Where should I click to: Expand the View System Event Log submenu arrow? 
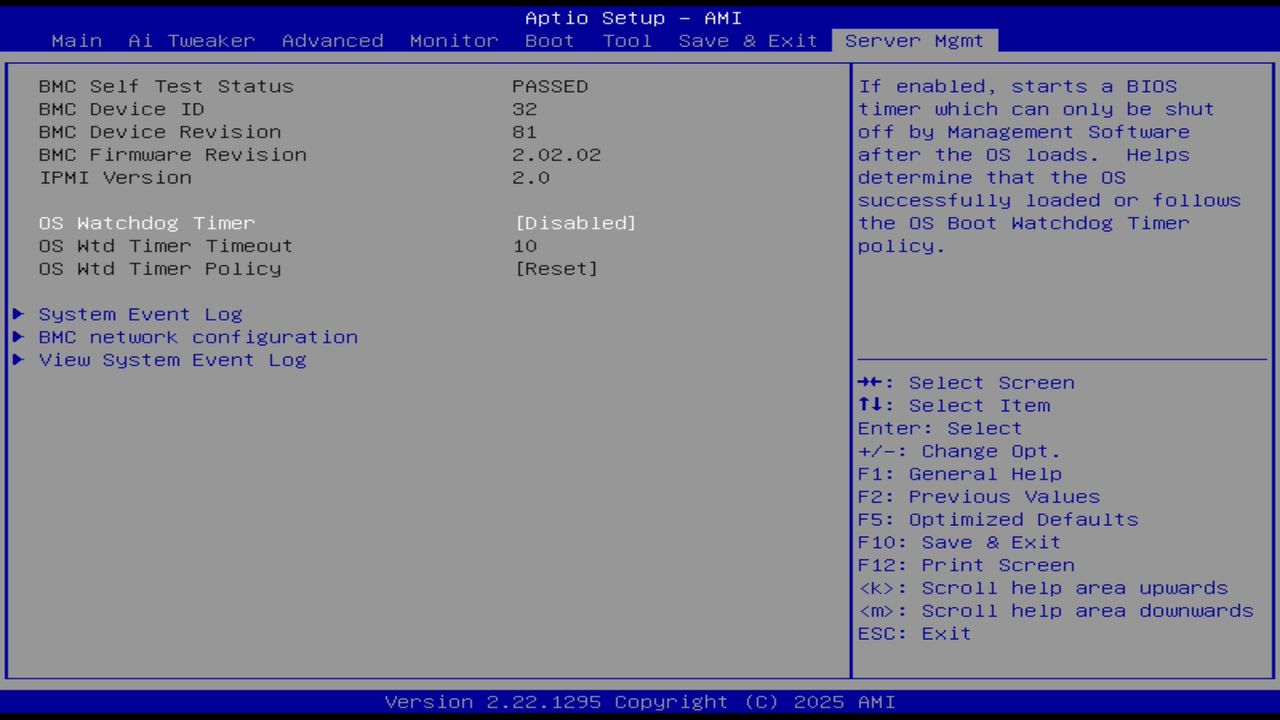pyautogui.click(x=18, y=360)
